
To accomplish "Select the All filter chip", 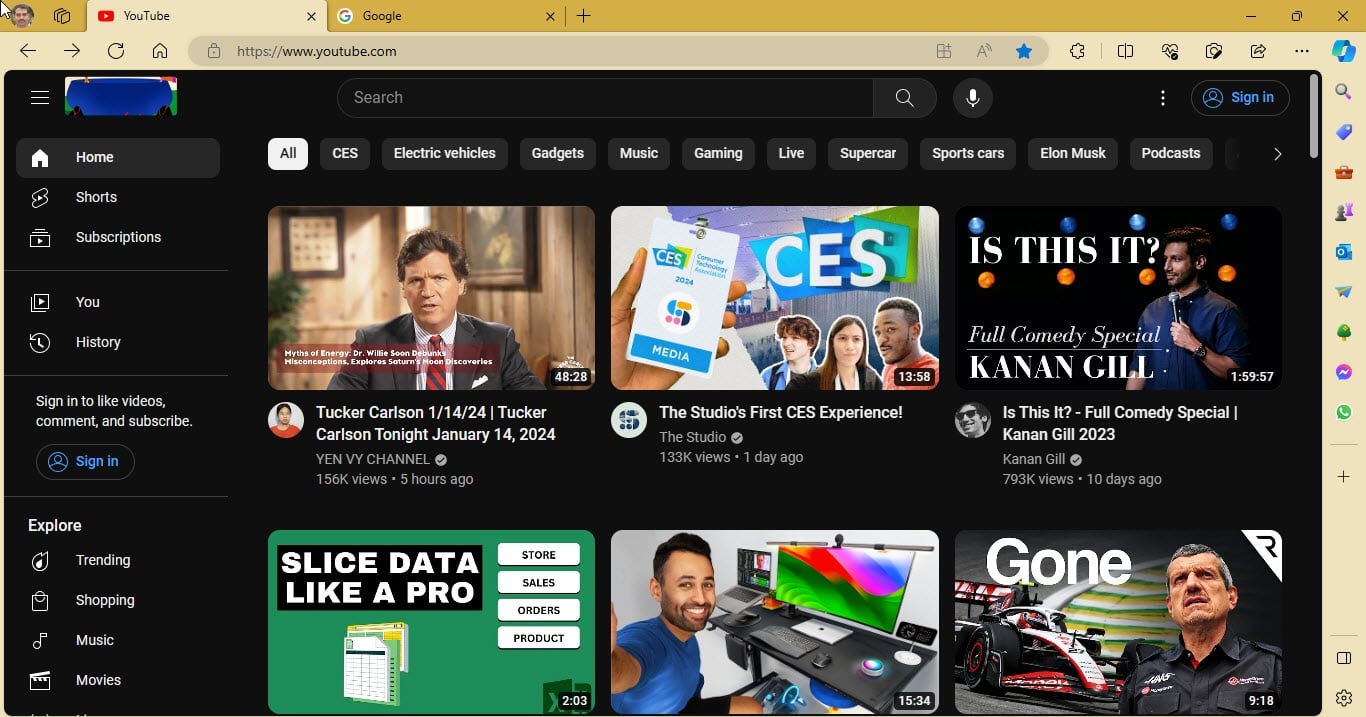I will point(288,154).
